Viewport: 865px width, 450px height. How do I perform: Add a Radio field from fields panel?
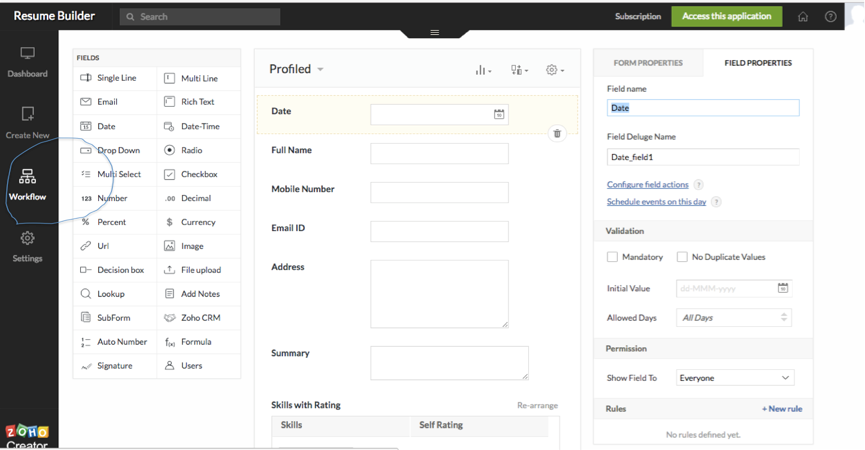[199, 150]
